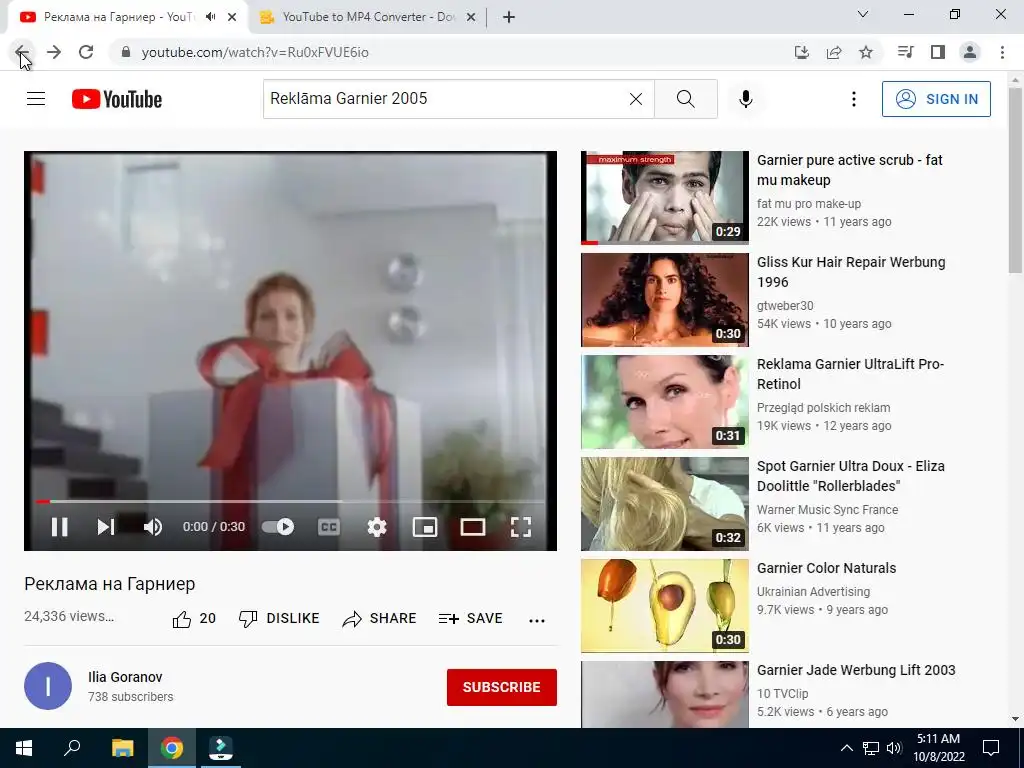
Task: Reload the current page
Action: 86,52
